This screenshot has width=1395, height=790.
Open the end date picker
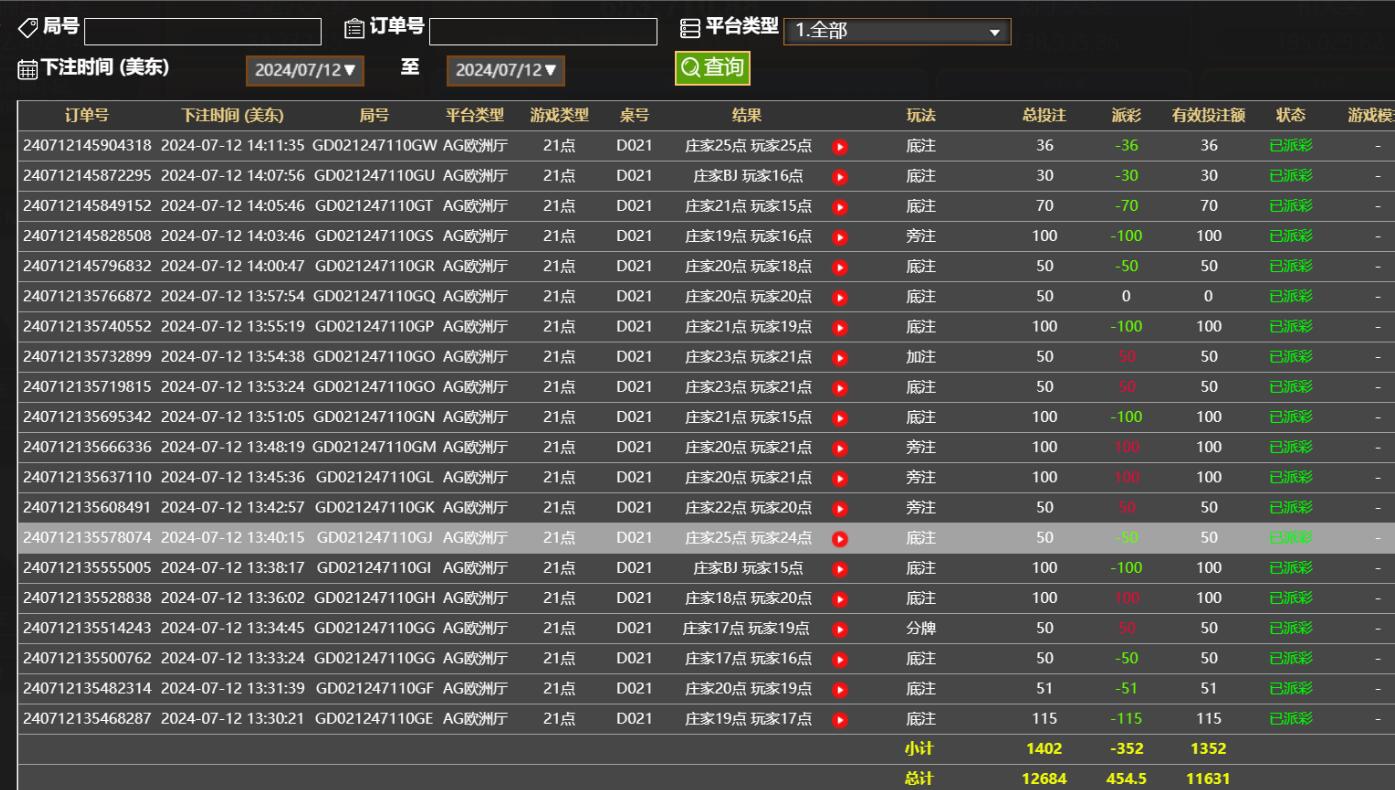pyautogui.click(x=506, y=71)
